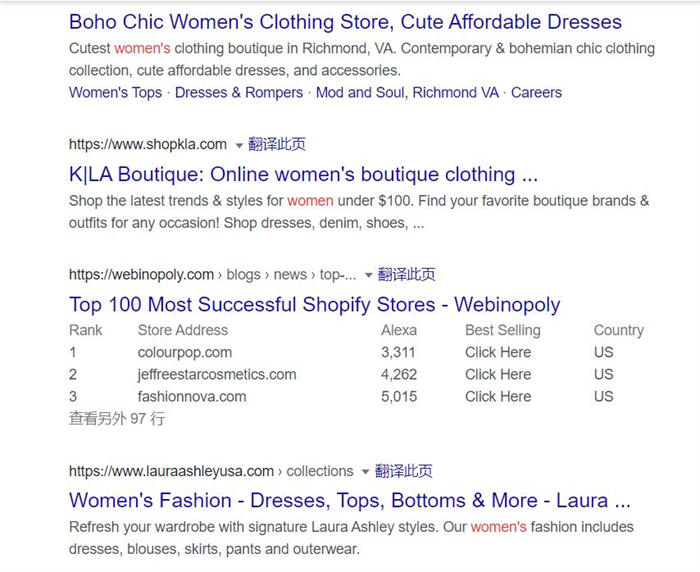Expand dropdown arrow beside shopkla.com URL
This screenshot has width=700, height=572.
point(239,145)
